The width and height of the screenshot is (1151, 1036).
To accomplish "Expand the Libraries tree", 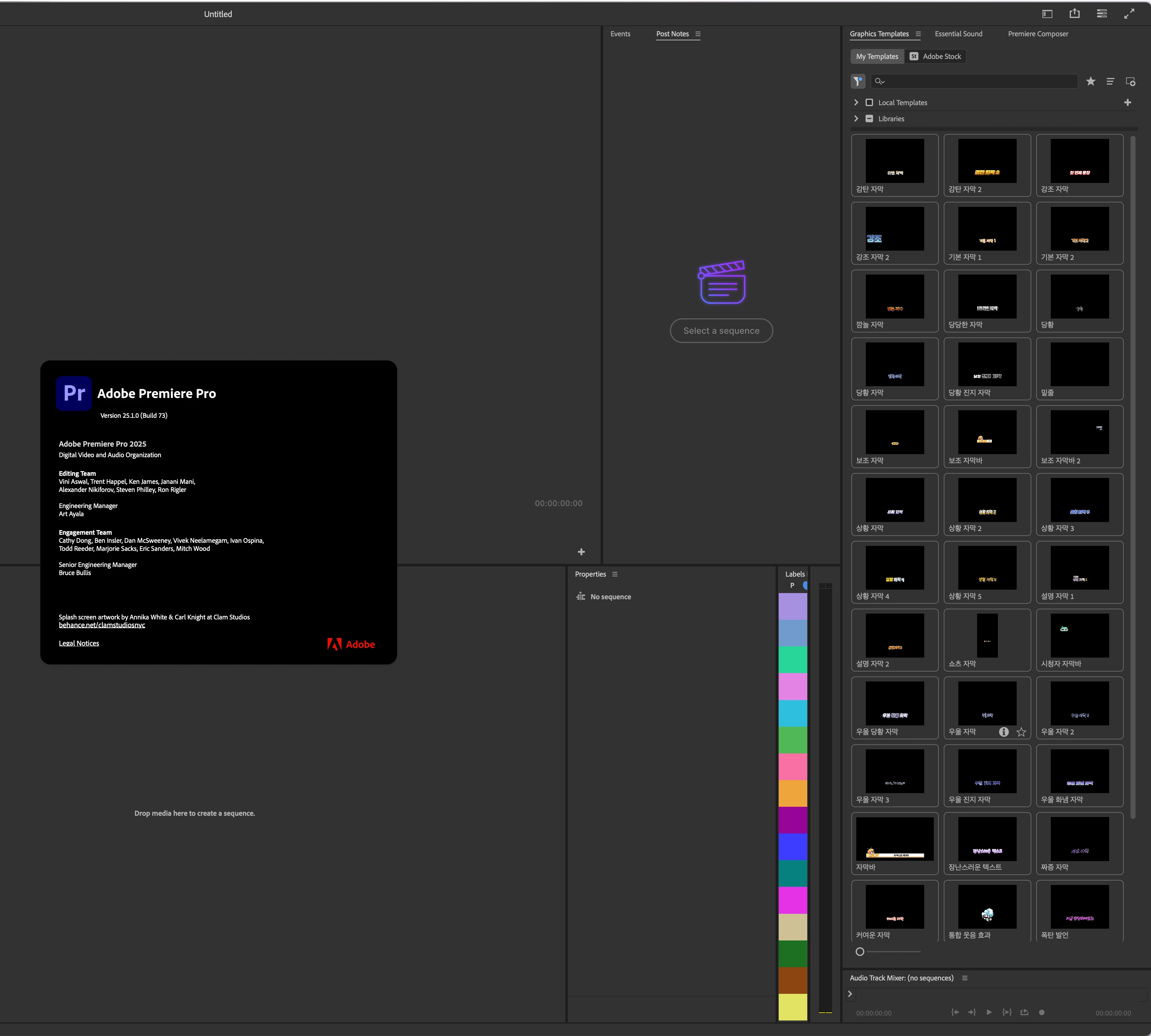I will (x=856, y=118).
